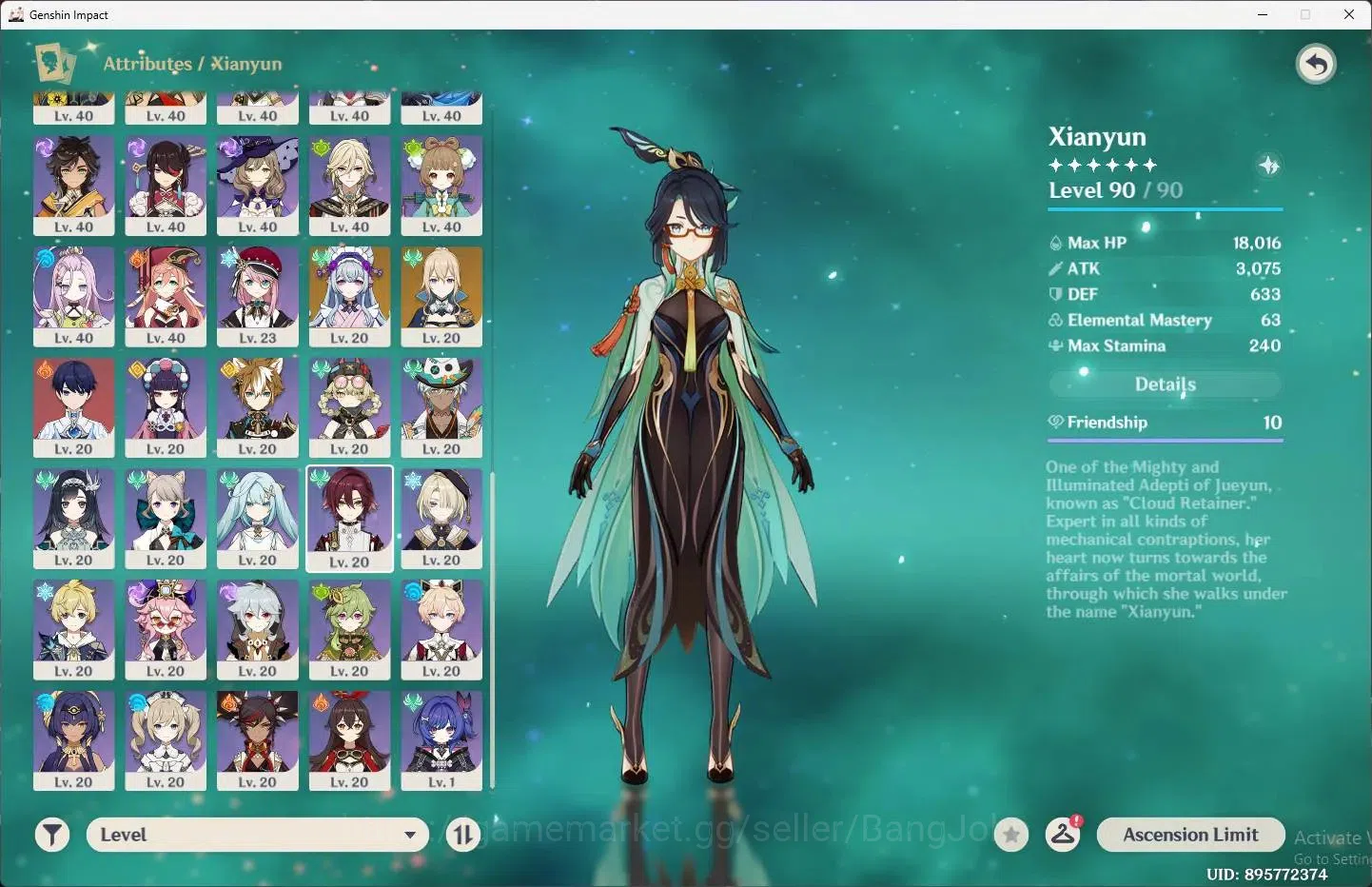Click the DEF 633 stat row

(x=1166, y=295)
